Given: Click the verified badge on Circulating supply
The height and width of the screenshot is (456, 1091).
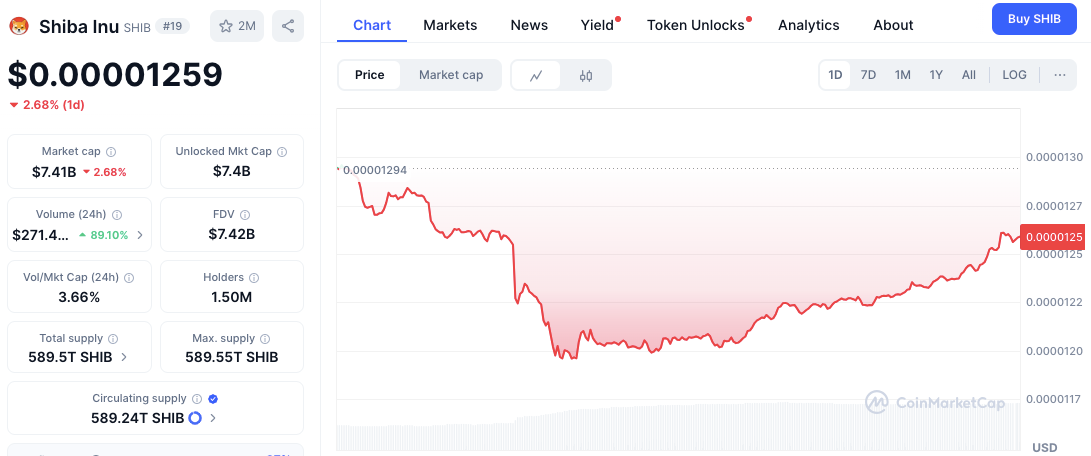Looking at the screenshot, I should tap(212, 399).
